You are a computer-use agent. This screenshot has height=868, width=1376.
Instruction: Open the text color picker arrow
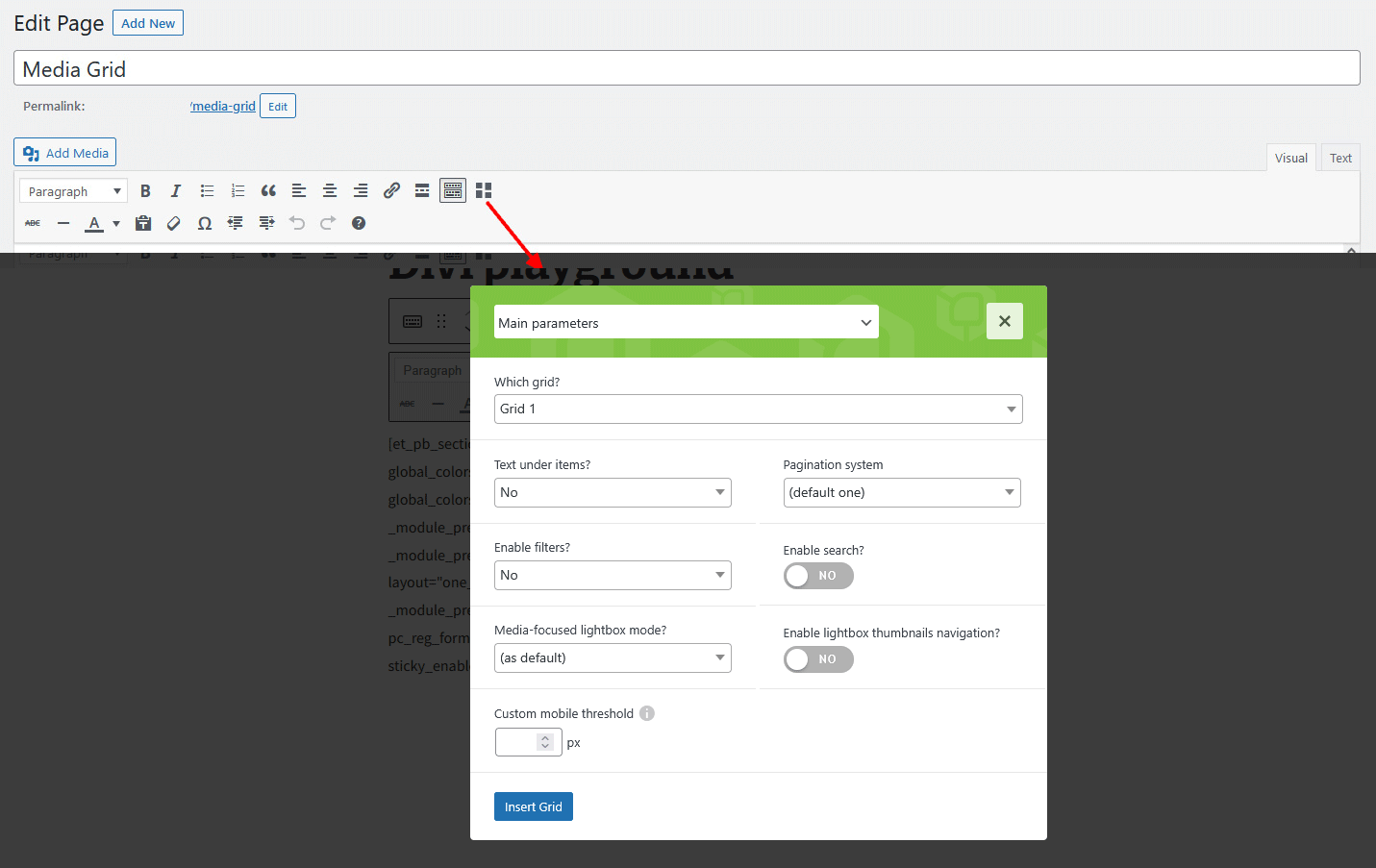point(116,223)
